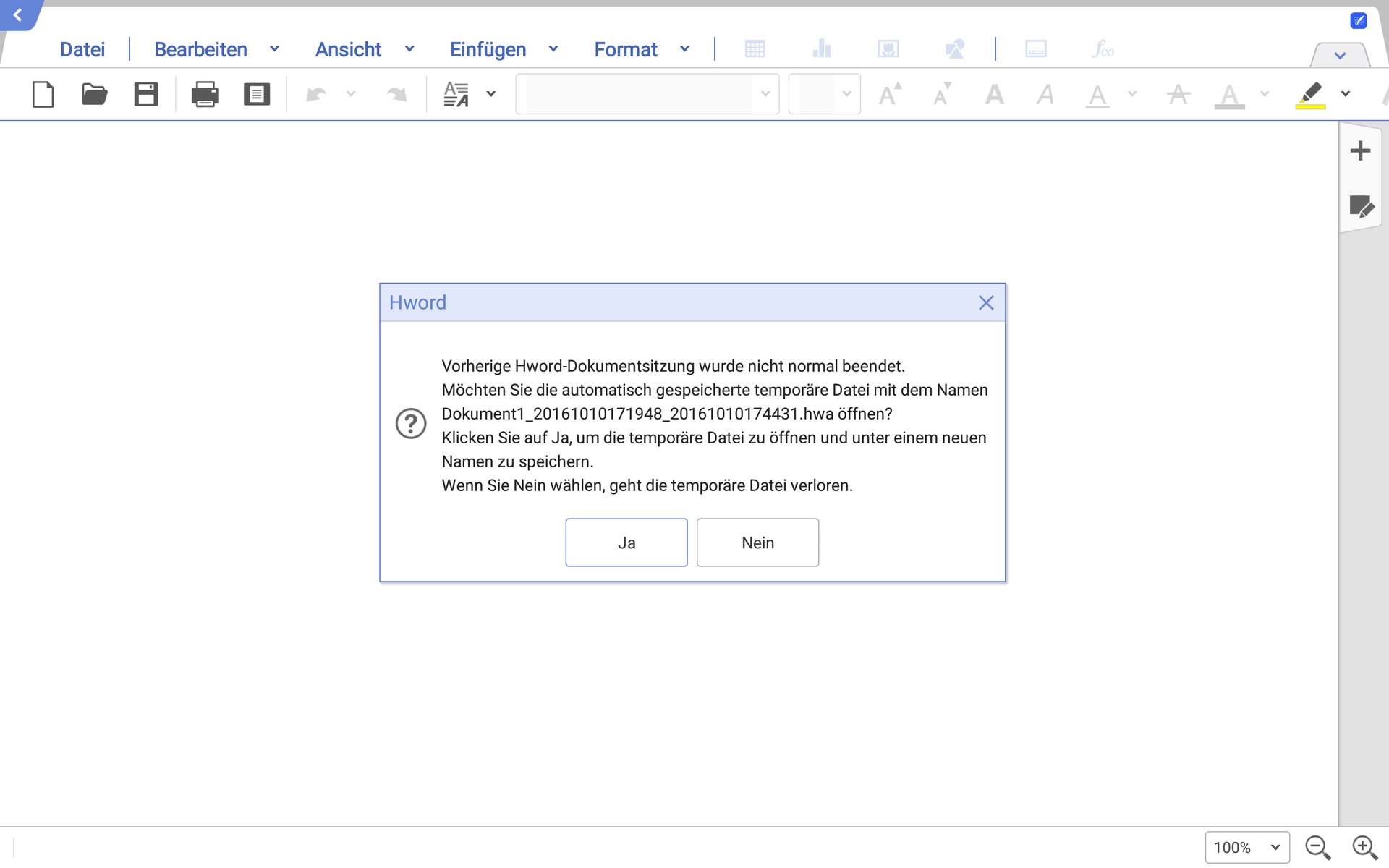Click the paragraph style icon
The image size is (1389, 868).
[456, 94]
